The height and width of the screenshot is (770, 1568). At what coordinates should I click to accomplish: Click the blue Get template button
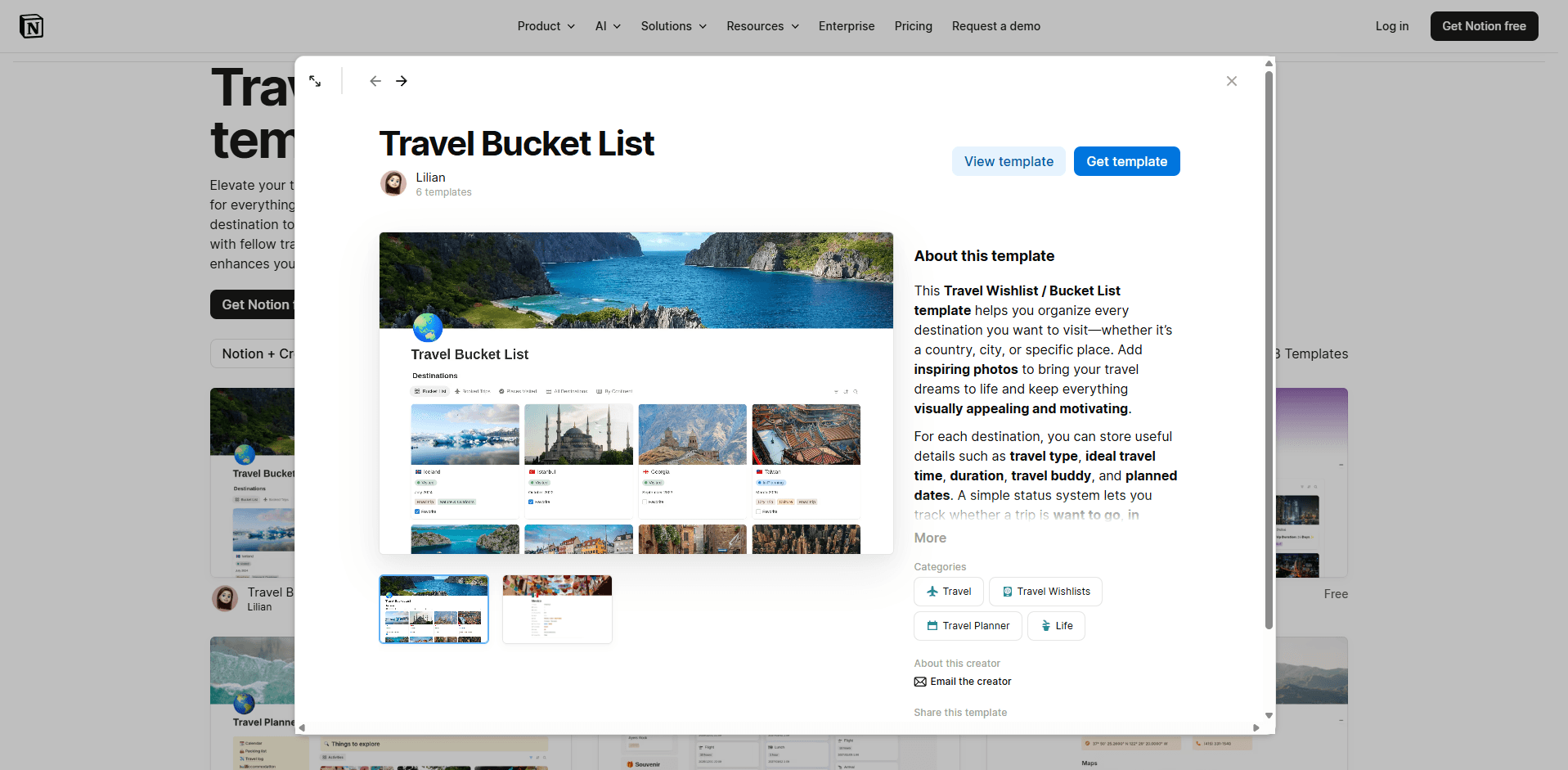point(1126,161)
